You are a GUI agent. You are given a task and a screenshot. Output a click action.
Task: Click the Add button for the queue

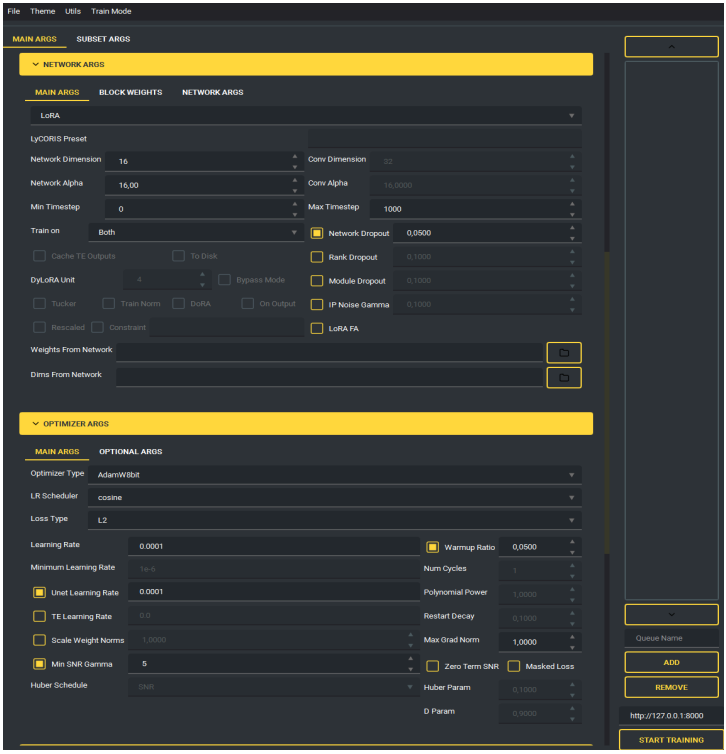point(671,662)
